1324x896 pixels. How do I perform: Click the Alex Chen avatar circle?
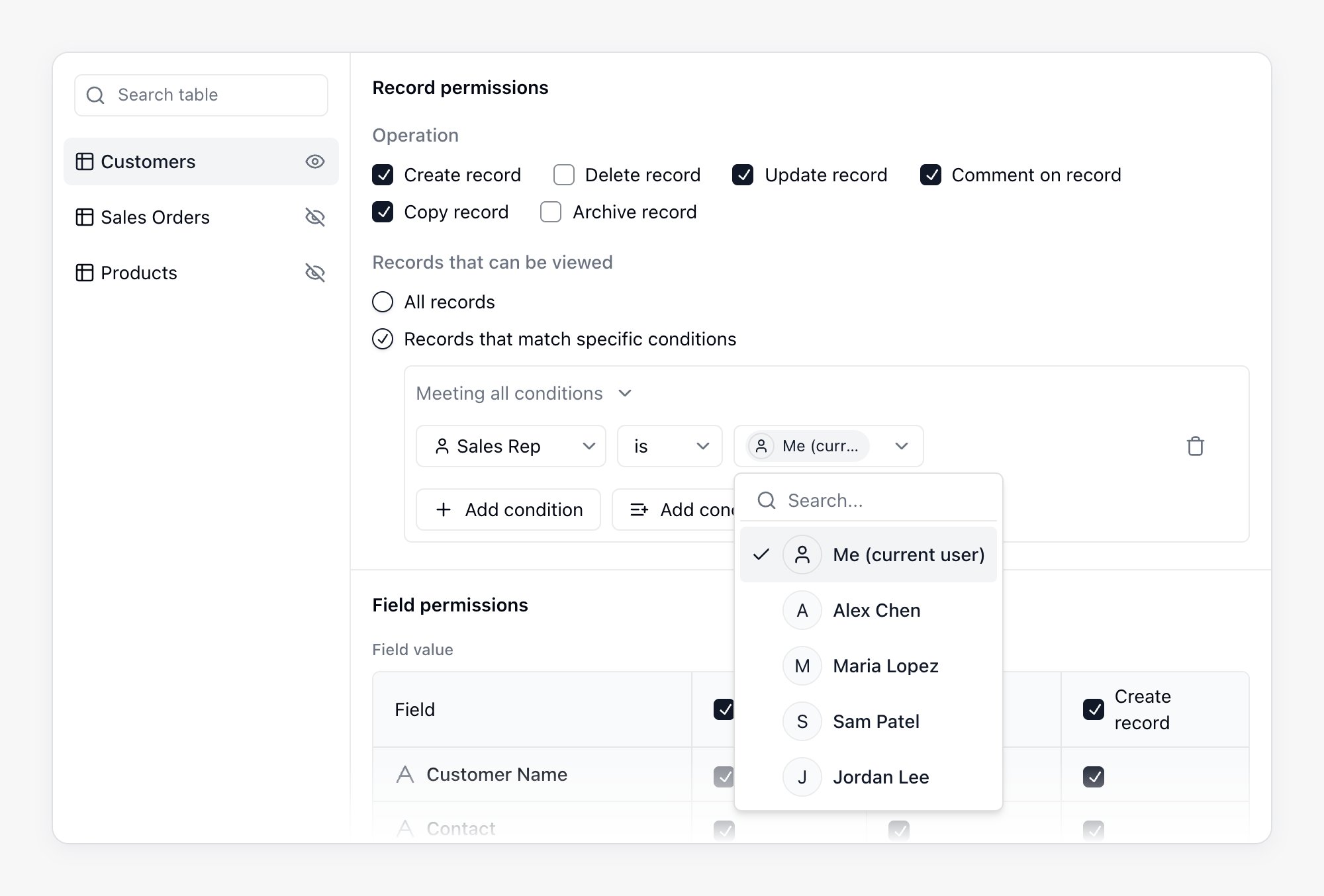802,610
